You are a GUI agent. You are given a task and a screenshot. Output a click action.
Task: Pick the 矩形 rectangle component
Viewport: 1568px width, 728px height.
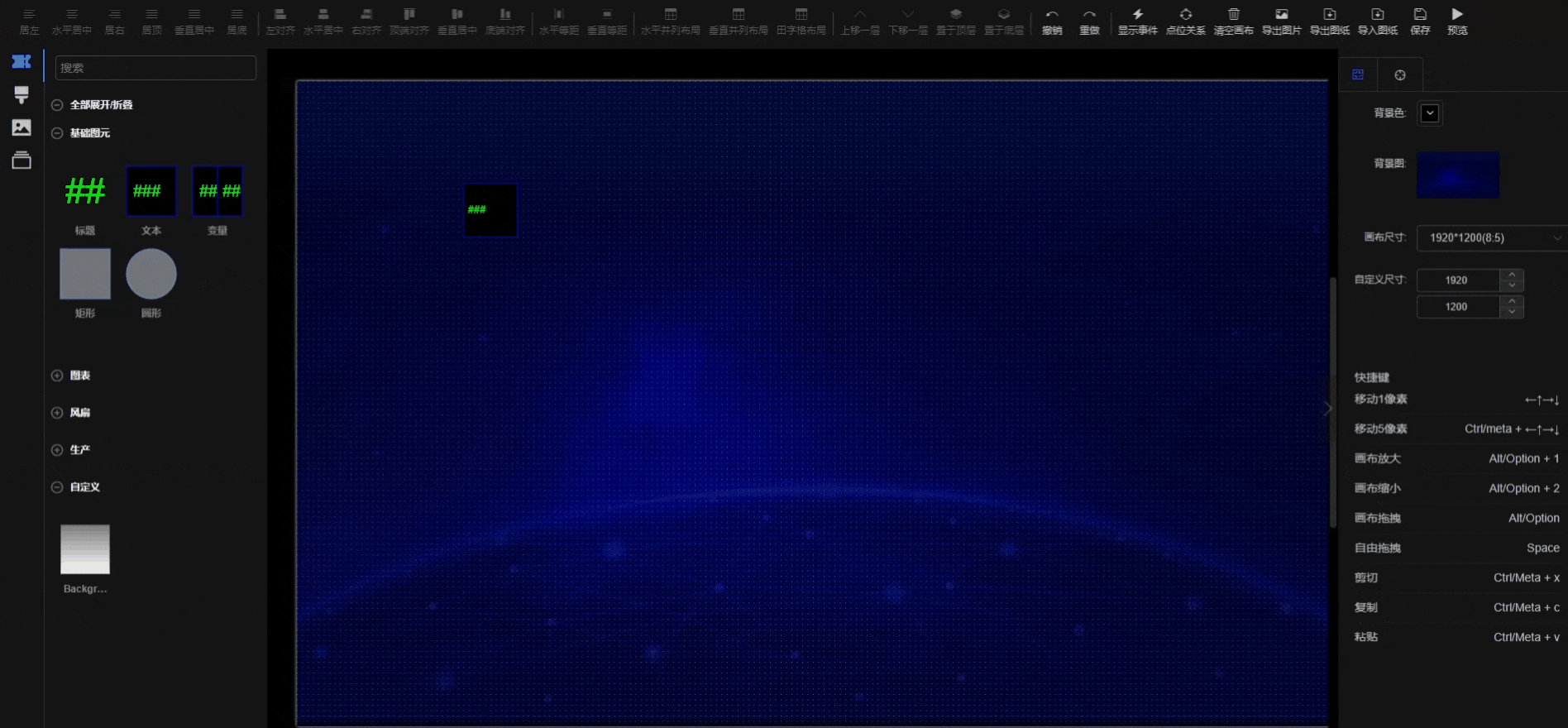click(85, 274)
